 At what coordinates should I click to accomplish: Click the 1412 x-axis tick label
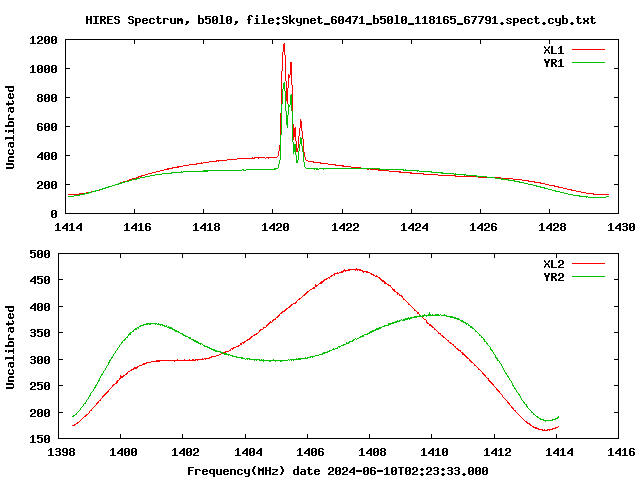tap(497, 452)
